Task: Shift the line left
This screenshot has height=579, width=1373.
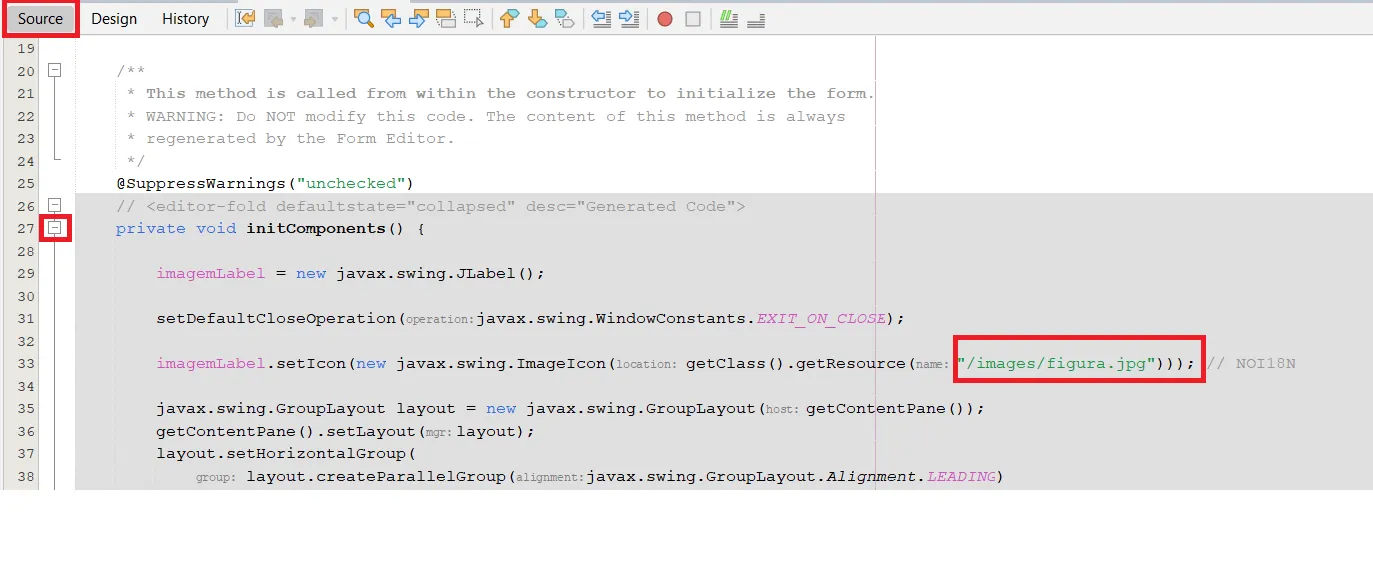Action: tap(601, 18)
